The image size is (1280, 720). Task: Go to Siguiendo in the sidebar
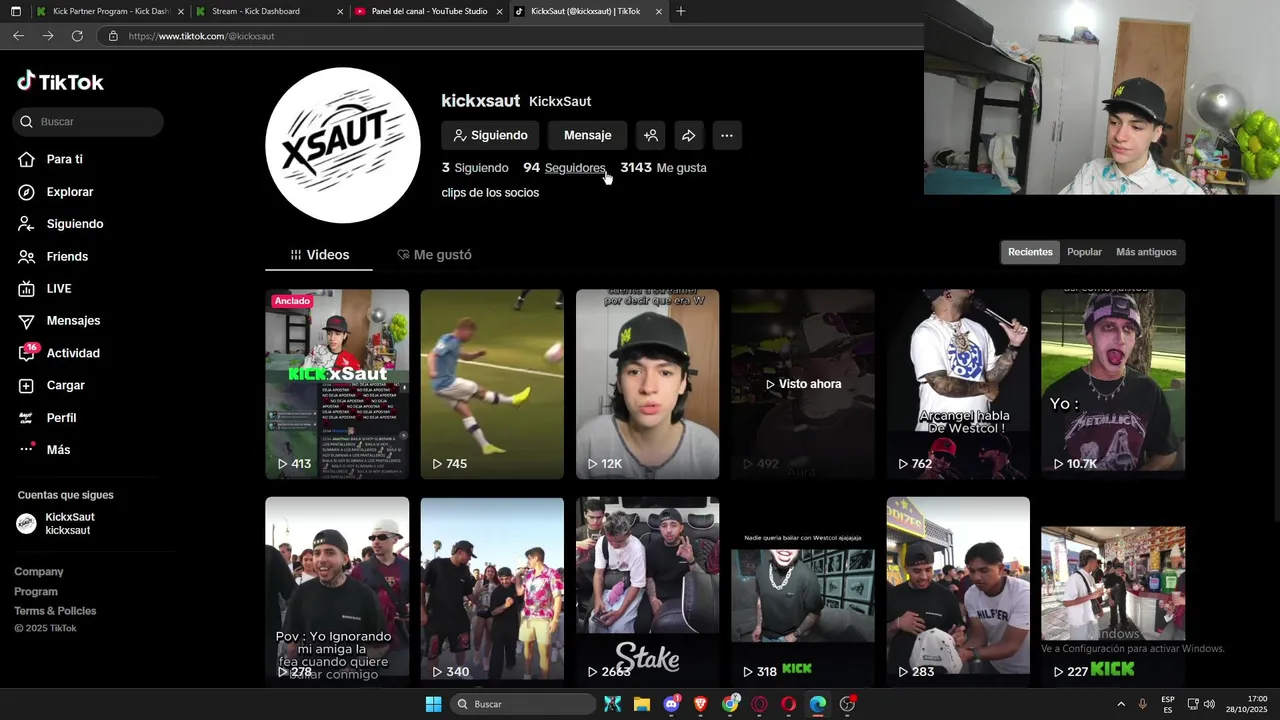74,224
